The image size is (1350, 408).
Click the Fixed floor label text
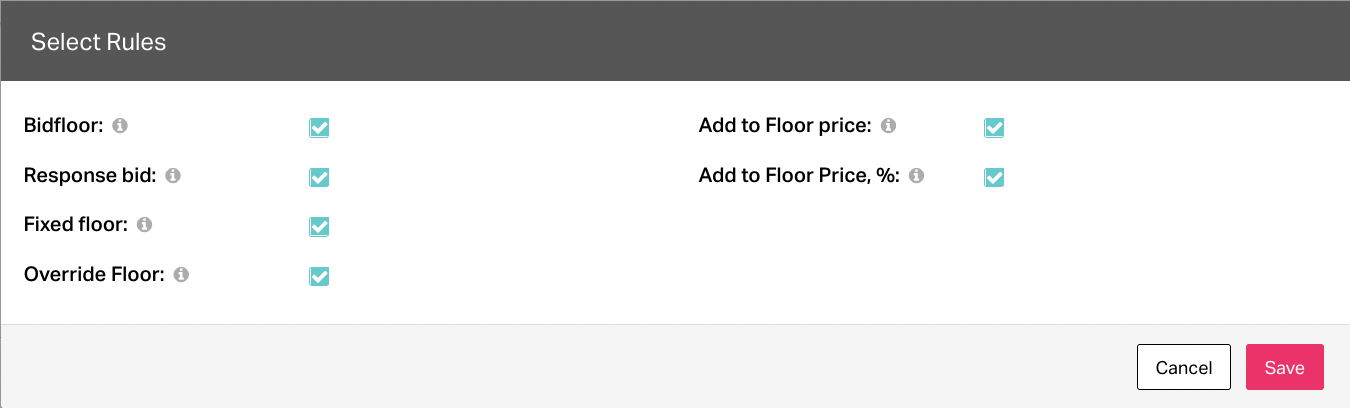click(x=76, y=225)
